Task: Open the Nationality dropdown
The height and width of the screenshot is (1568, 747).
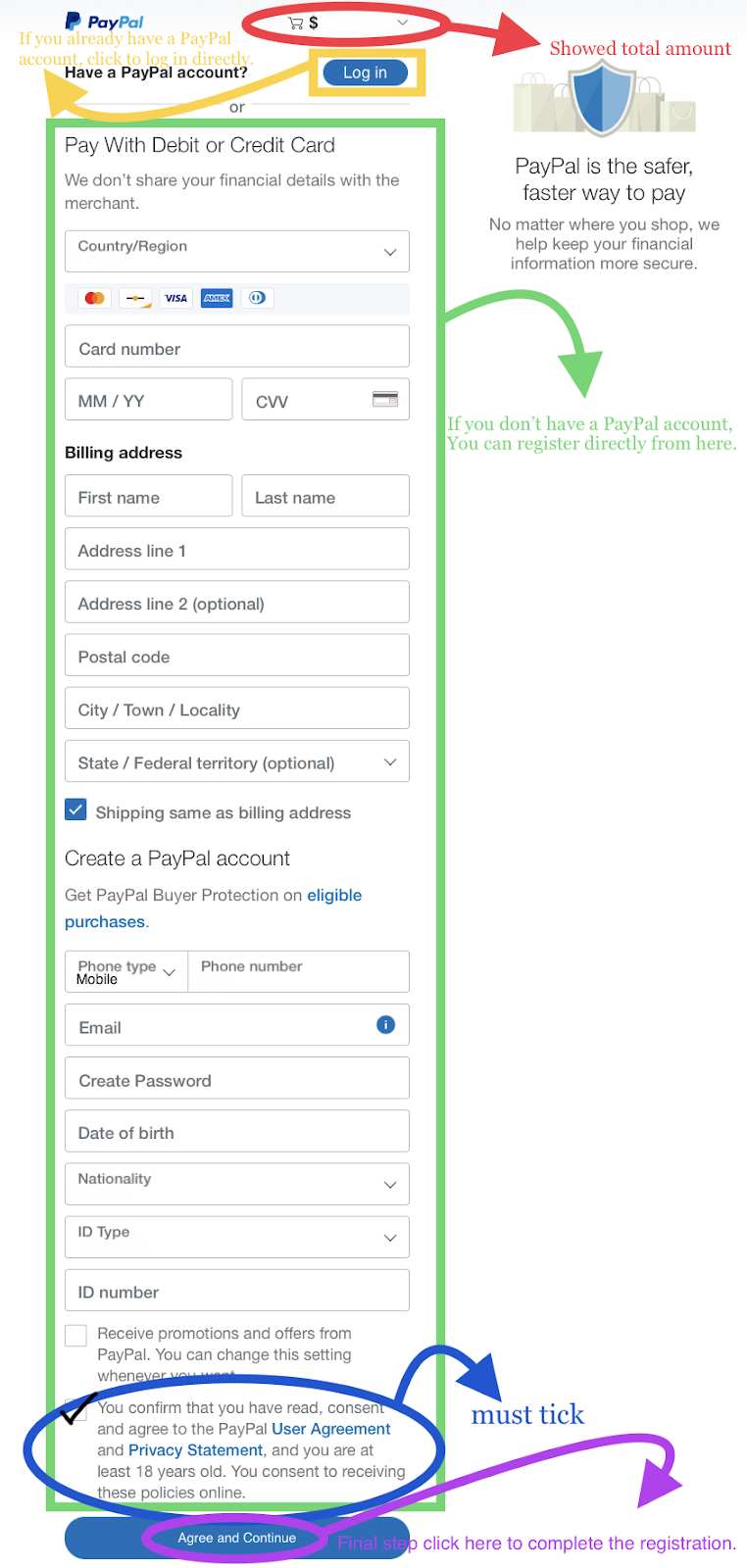Action: coord(237,1184)
